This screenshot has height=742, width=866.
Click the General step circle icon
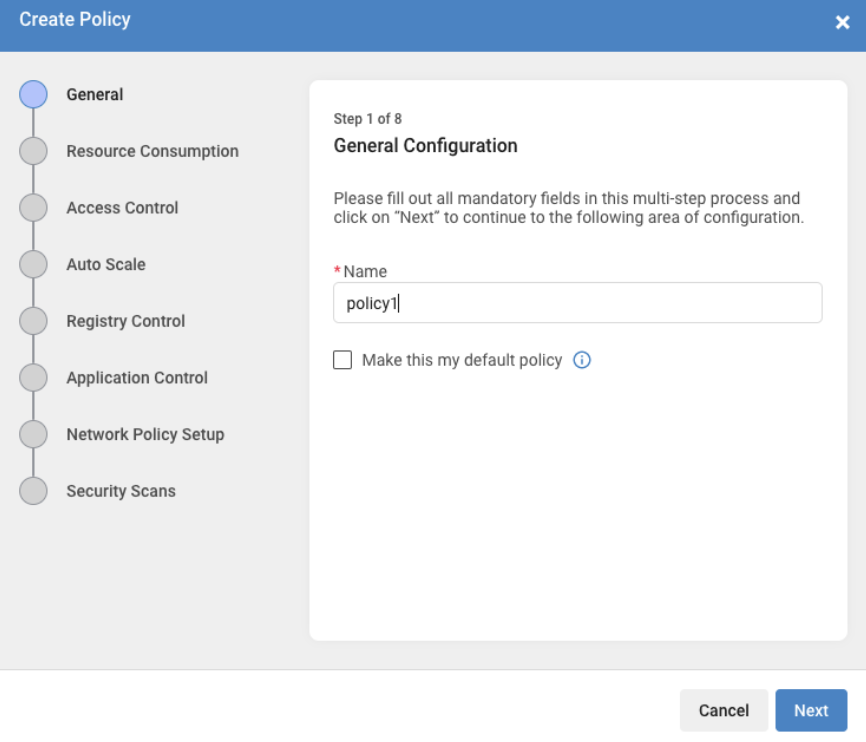click(x=33, y=94)
